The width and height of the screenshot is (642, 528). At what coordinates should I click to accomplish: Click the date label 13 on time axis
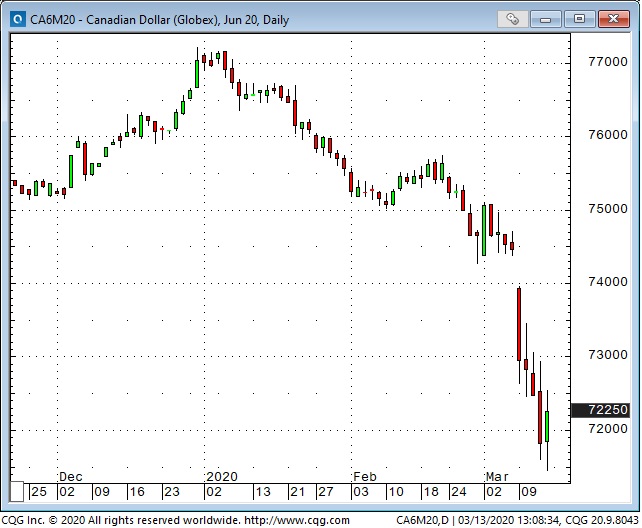[263, 492]
